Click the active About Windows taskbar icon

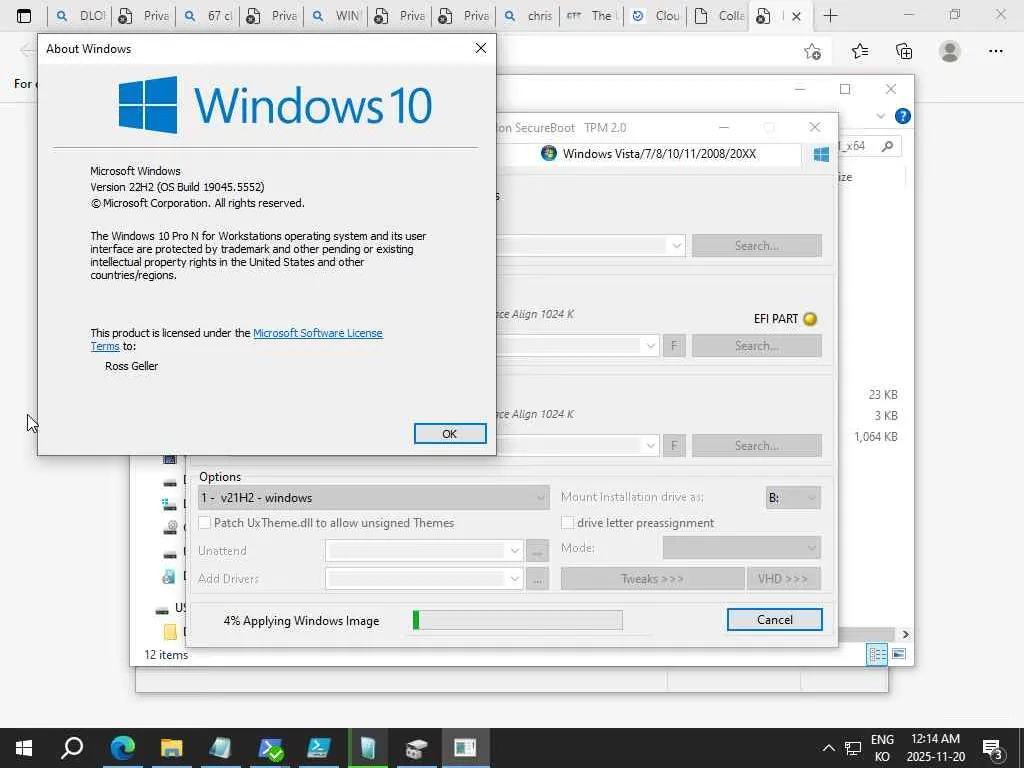[x=465, y=748]
